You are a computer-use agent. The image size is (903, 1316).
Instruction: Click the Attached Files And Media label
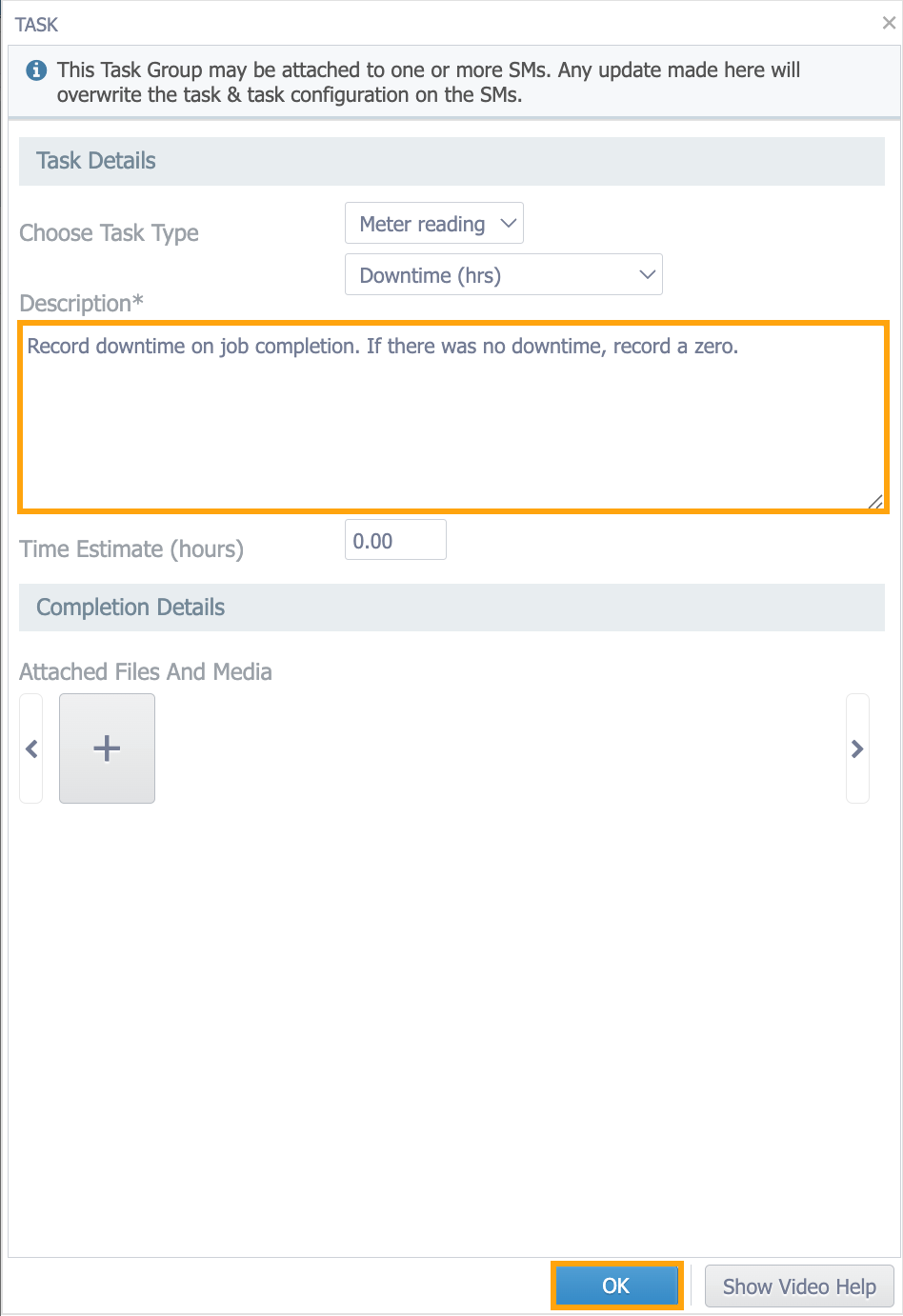click(146, 672)
